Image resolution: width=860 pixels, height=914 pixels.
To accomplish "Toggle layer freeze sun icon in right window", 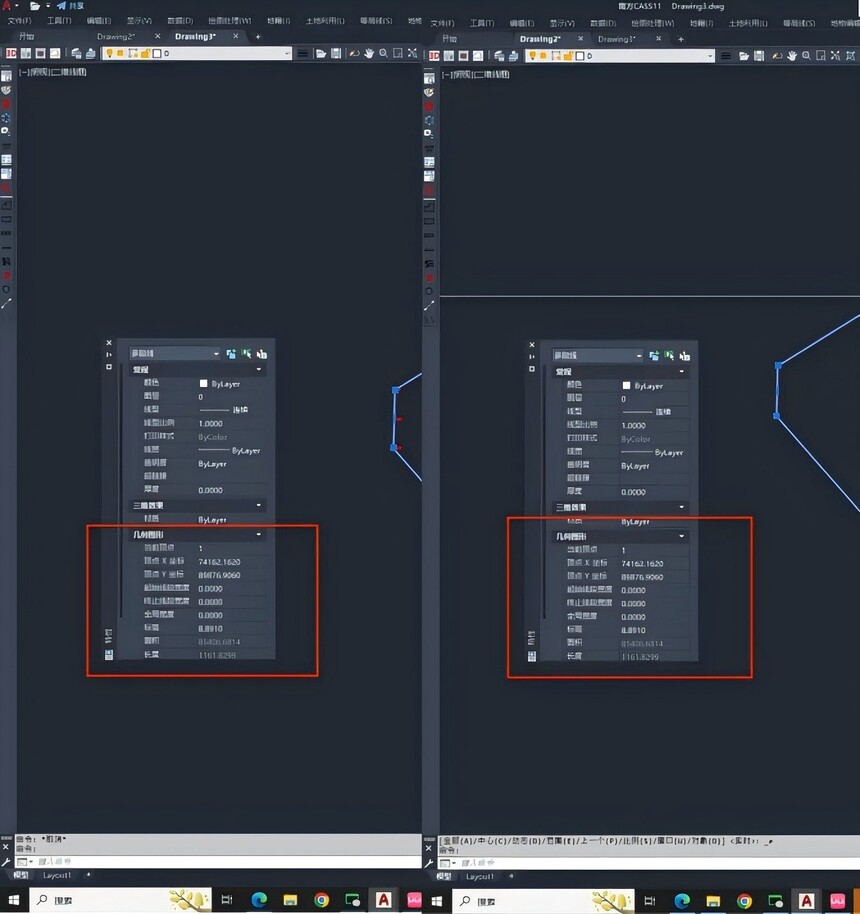I will click(543, 56).
